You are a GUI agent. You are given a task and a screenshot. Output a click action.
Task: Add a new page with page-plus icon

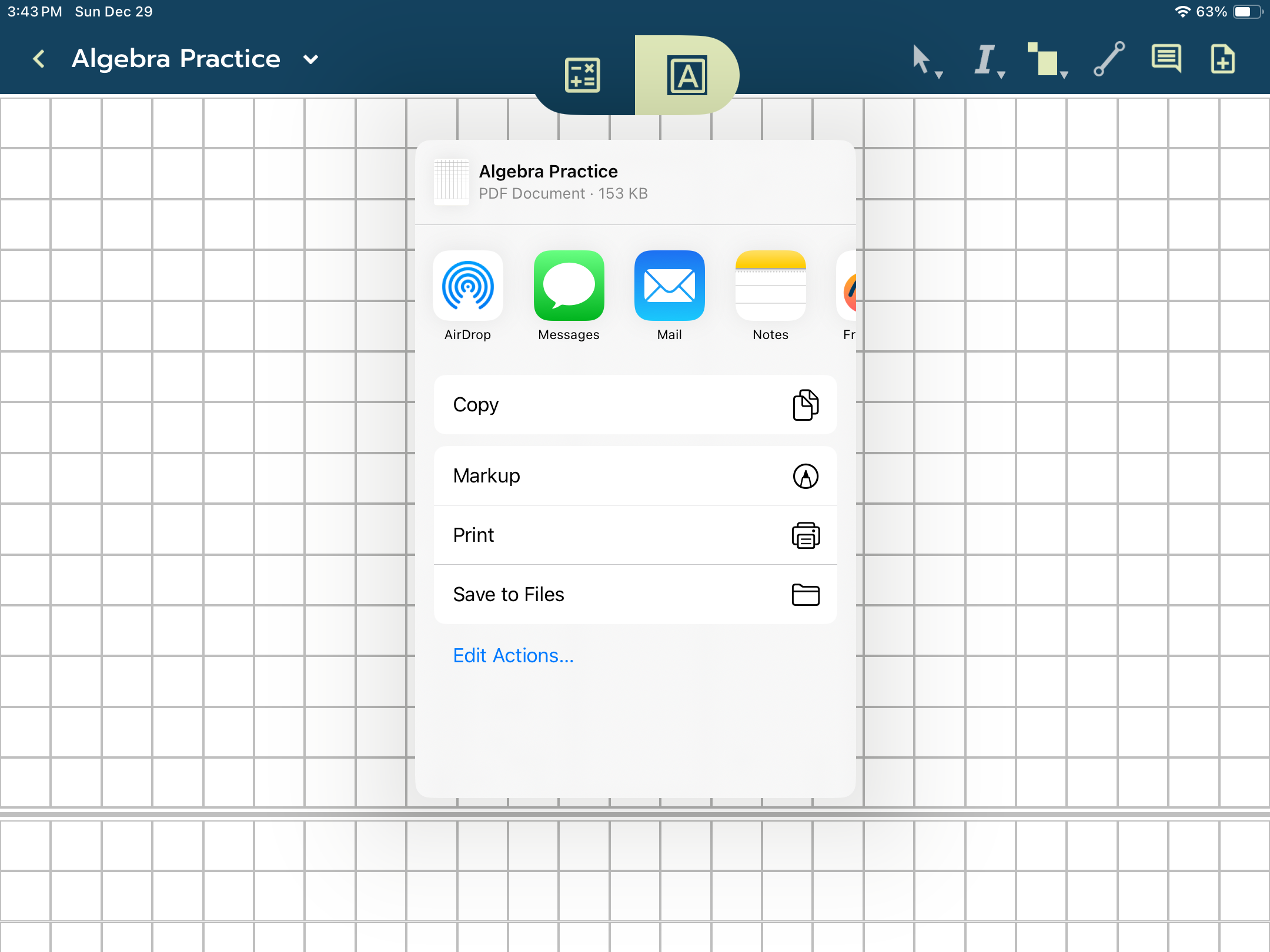pos(1222,59)
